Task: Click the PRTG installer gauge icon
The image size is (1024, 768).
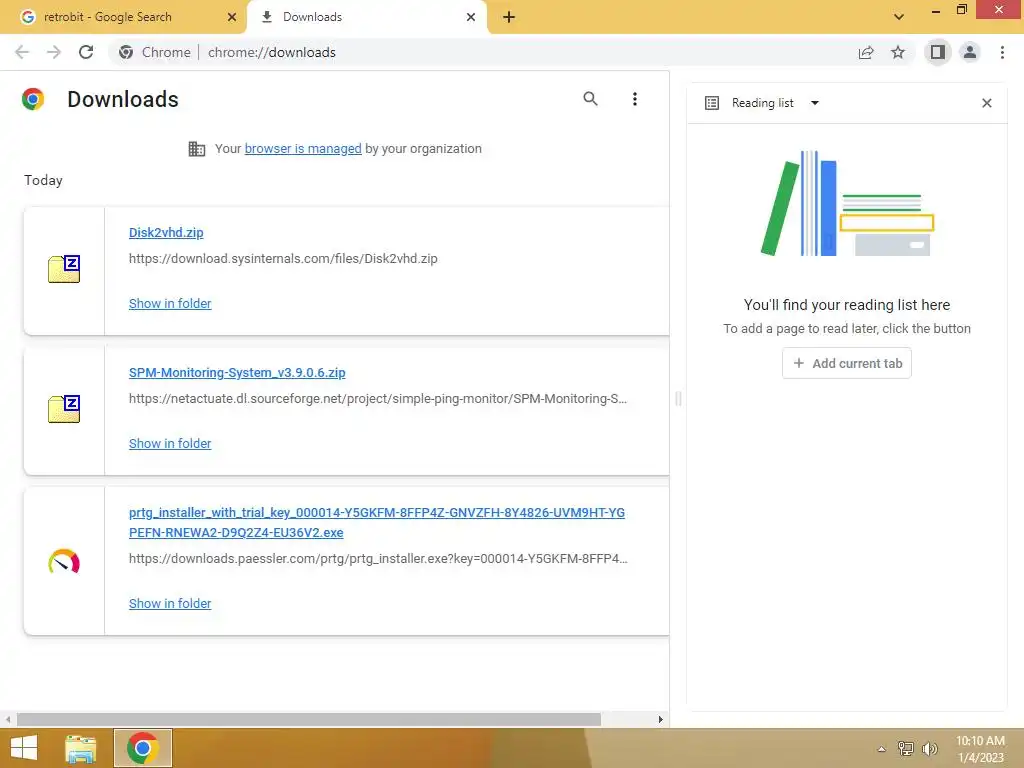Action: [x=64, y=562]
